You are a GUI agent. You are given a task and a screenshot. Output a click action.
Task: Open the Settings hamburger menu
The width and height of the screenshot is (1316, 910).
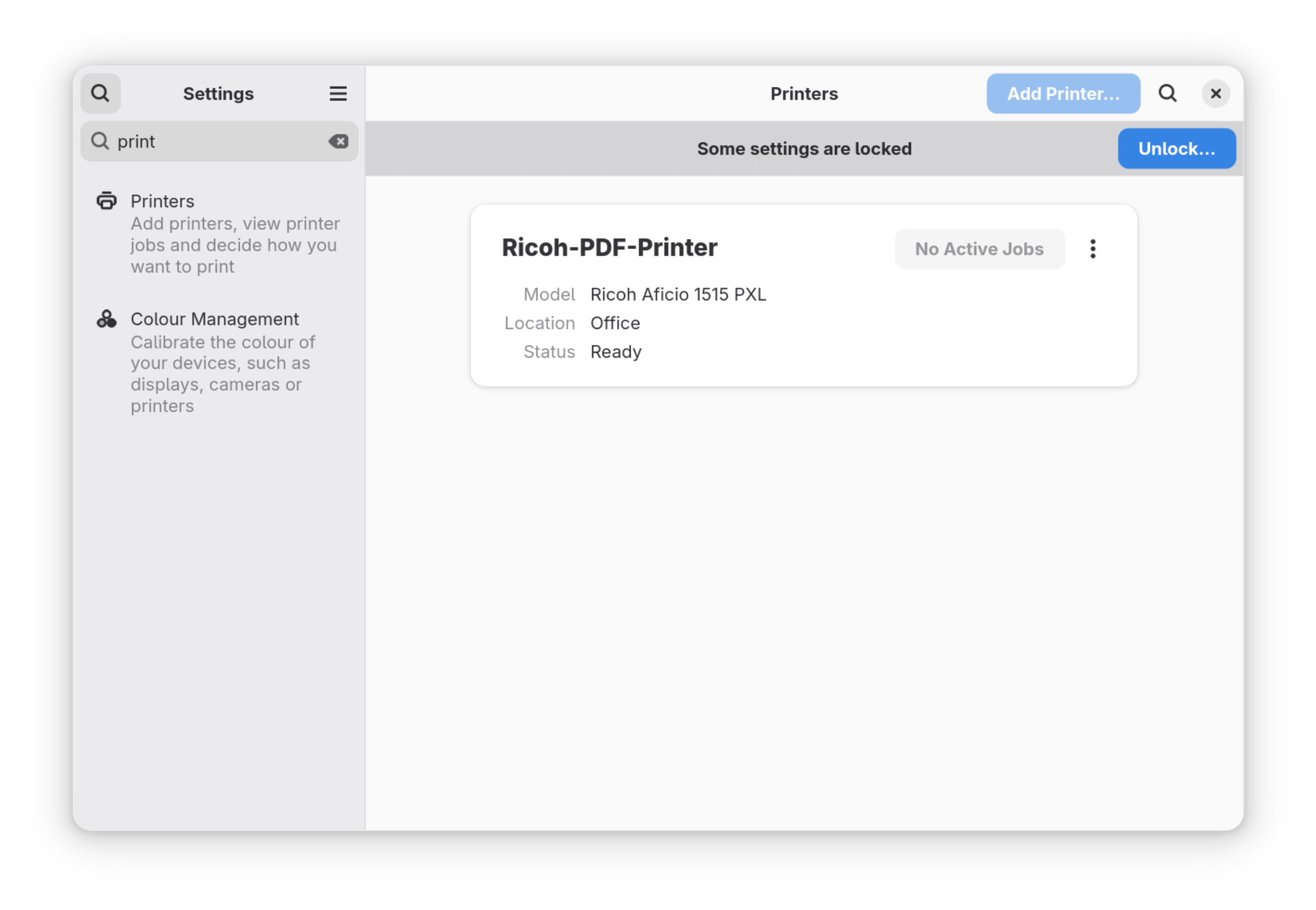click(338, 93)
